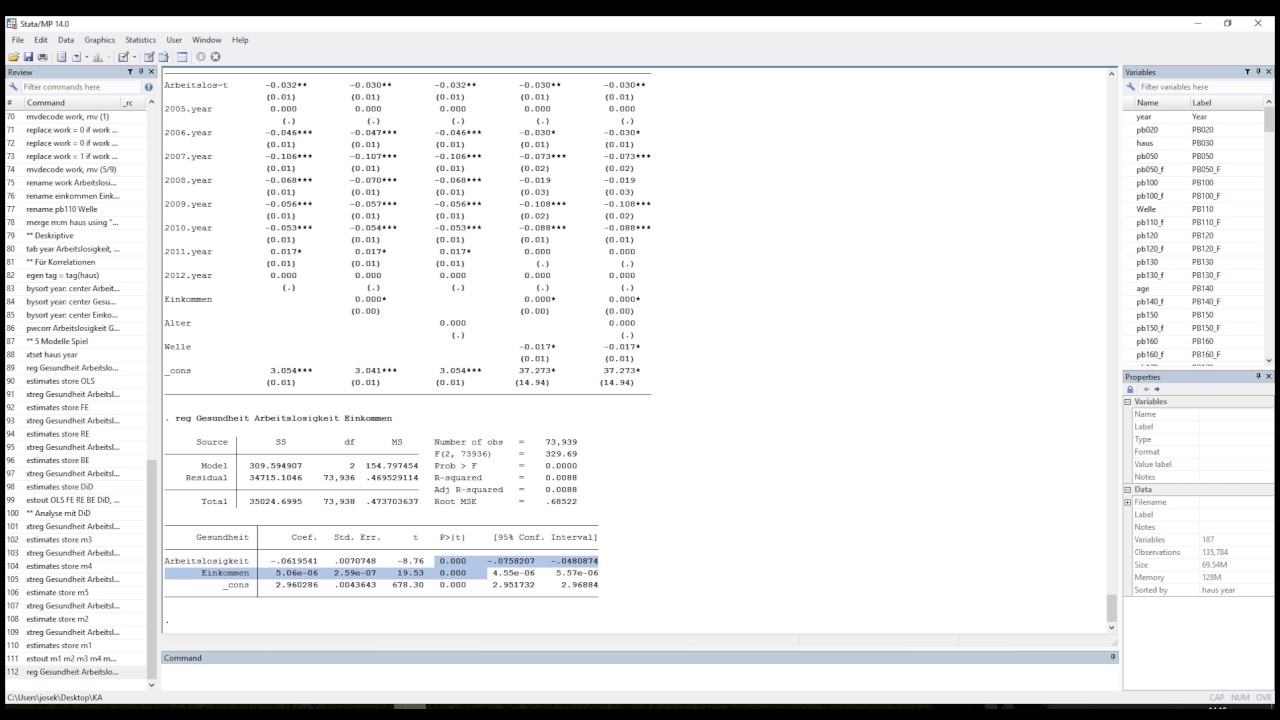1280x720 pixels.
Task: Click the next arrow in Properties toolbar
Action: 1157,389
